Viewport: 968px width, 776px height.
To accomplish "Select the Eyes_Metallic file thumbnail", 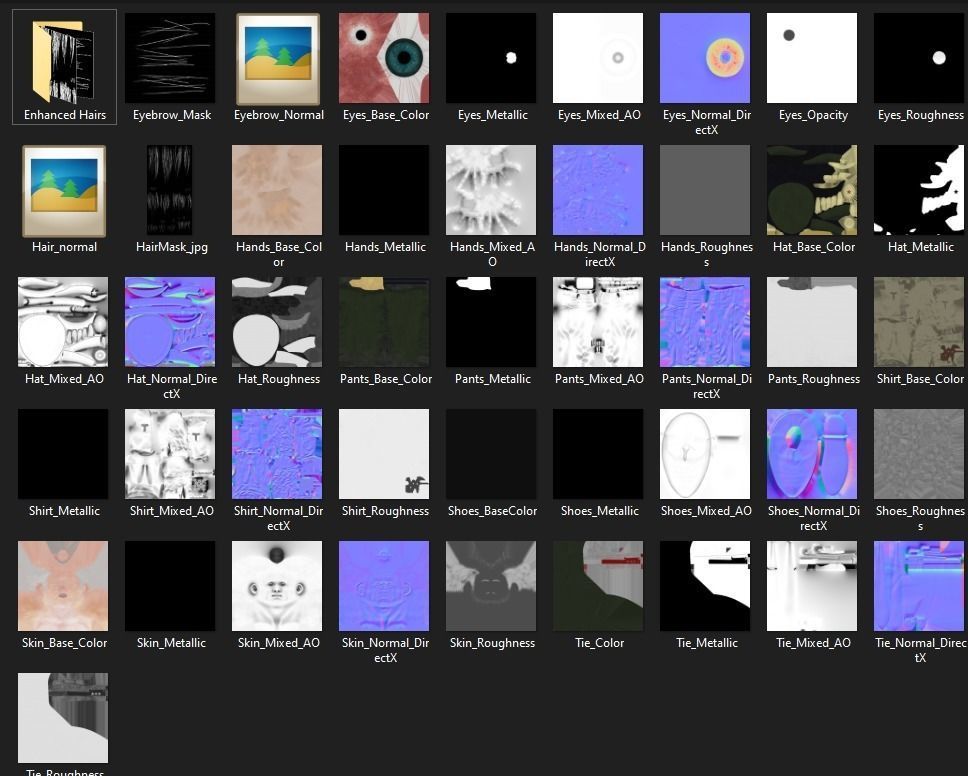I will pyautogui.click(x=491, y=58).
